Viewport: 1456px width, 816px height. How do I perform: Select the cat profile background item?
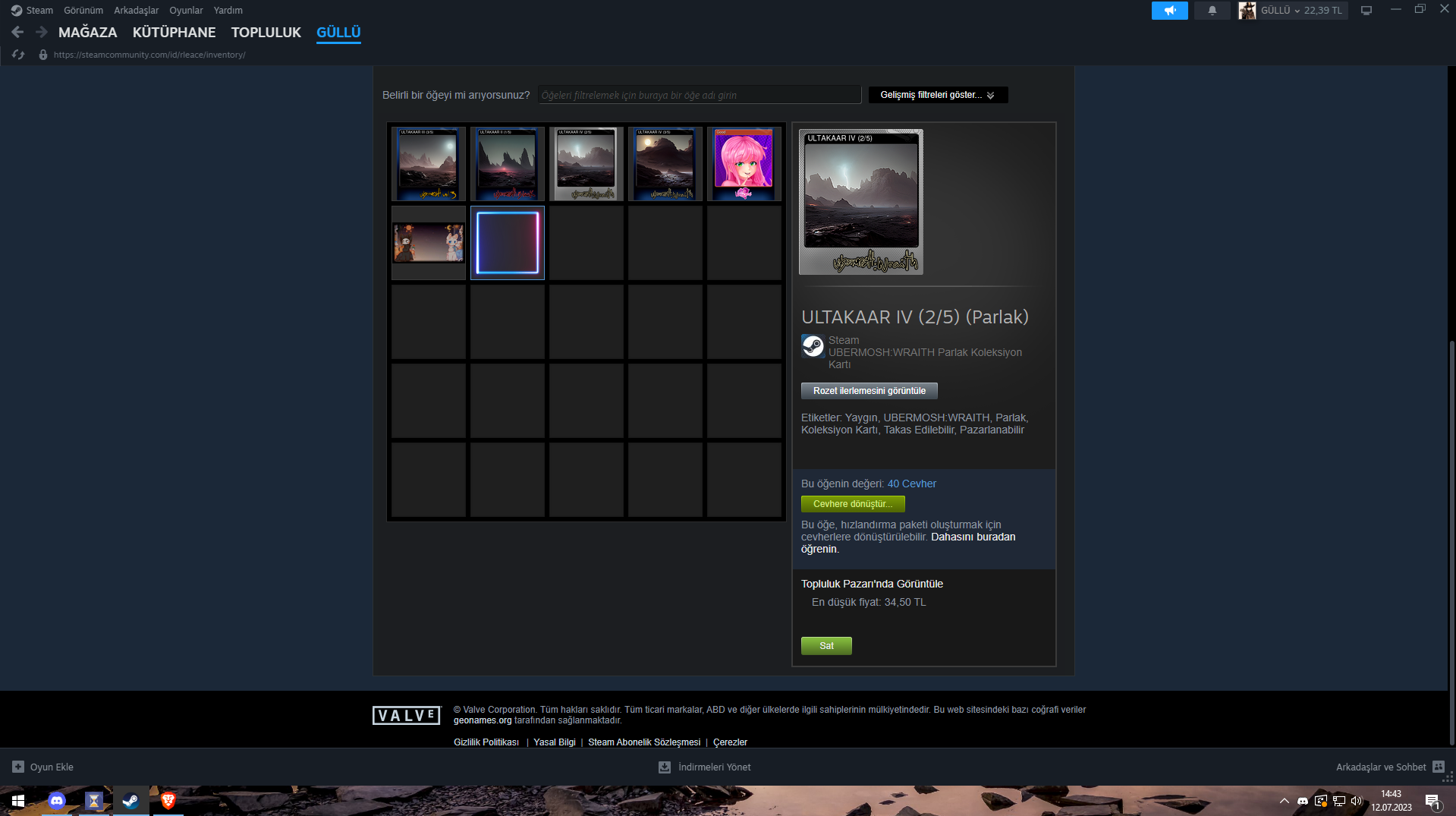coord(429,243)
